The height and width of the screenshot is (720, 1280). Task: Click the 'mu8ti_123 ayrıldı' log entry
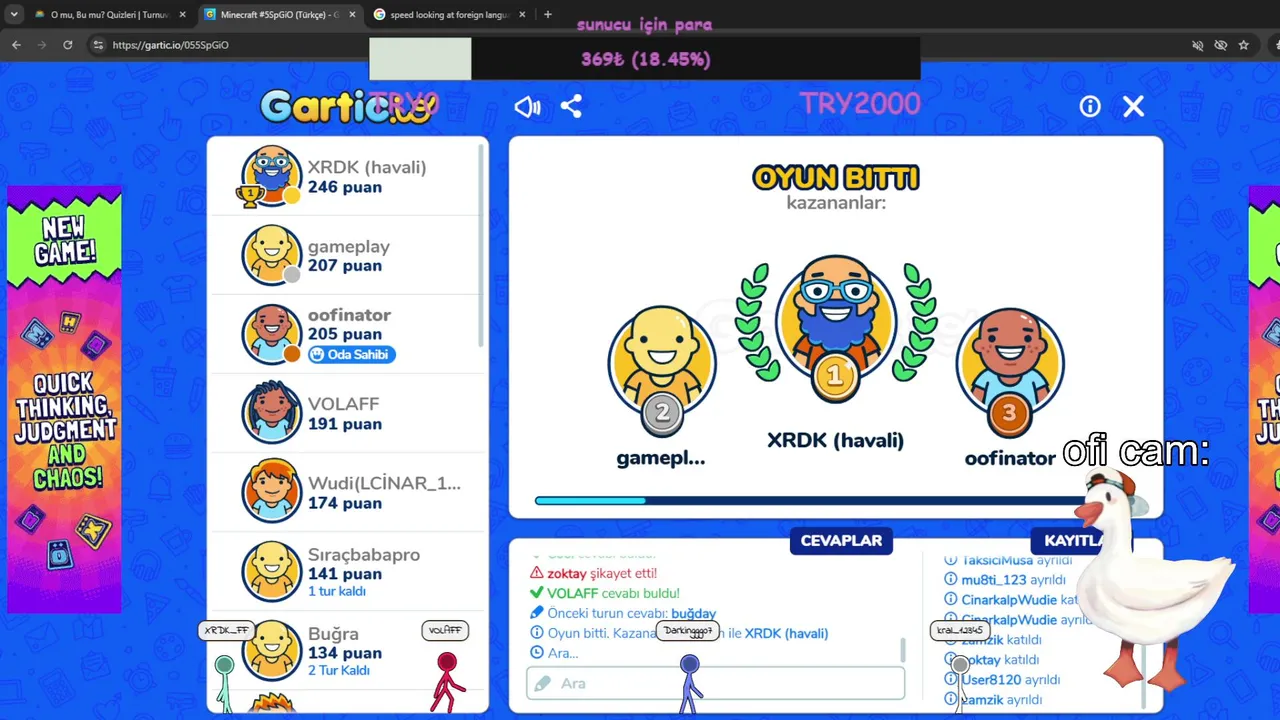(1006, 580)
